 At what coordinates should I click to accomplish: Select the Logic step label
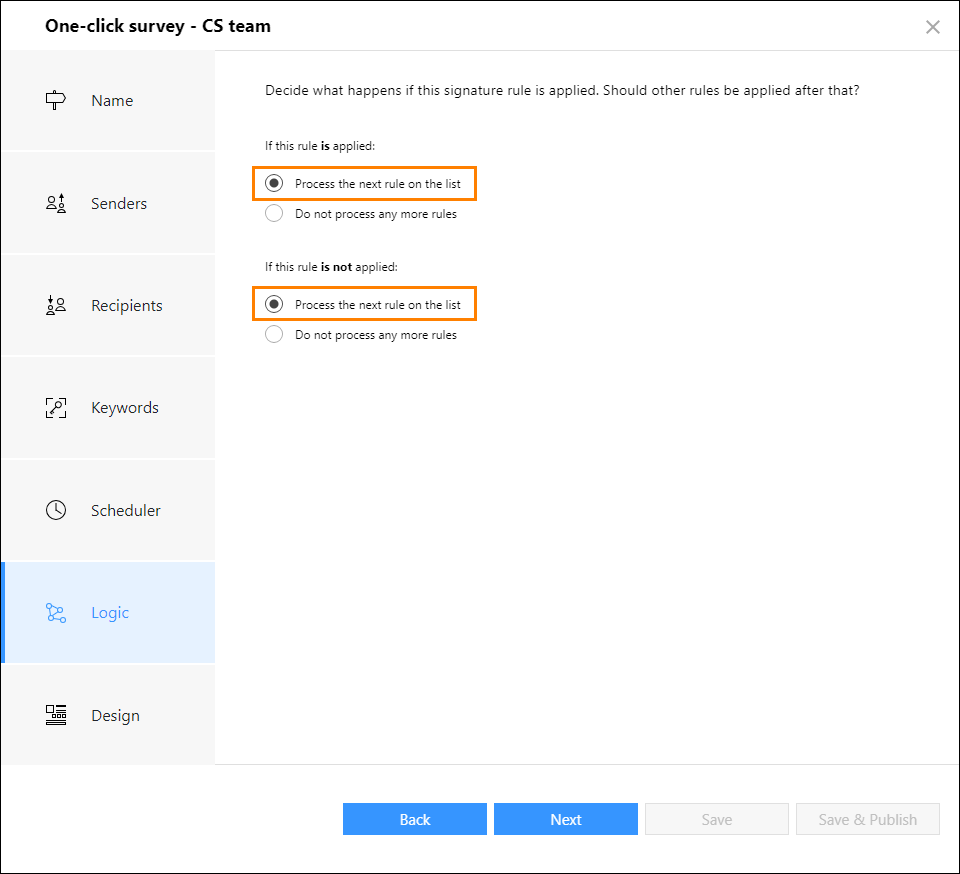coord(110,613)
